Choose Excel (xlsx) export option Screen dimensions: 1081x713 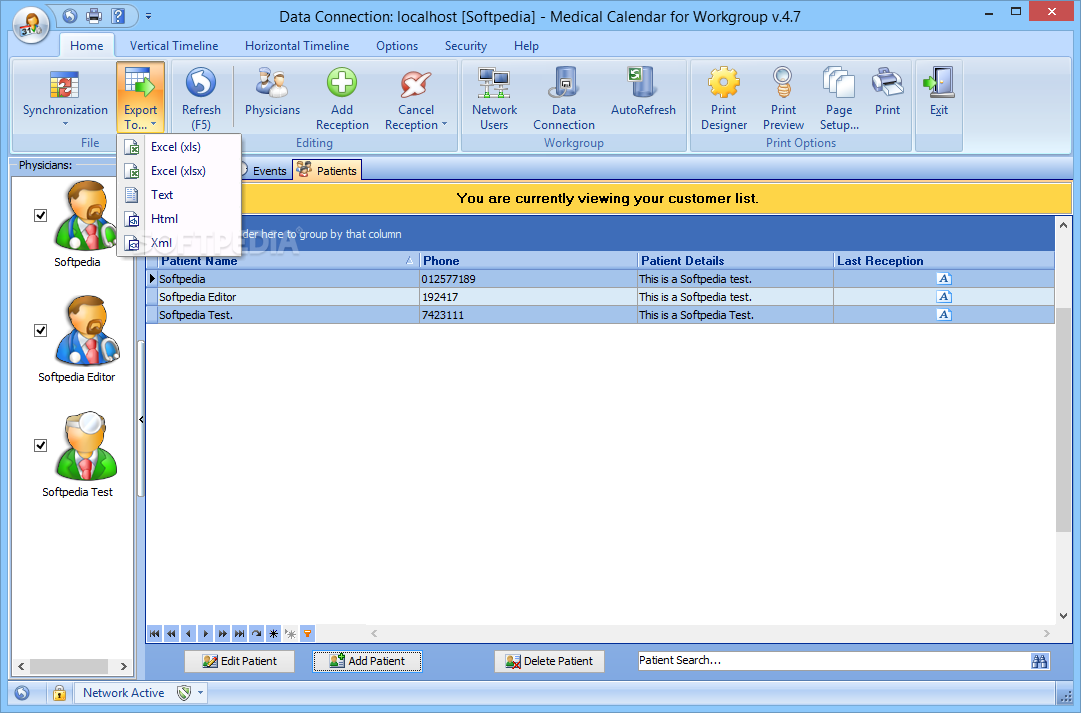(179, 171)
